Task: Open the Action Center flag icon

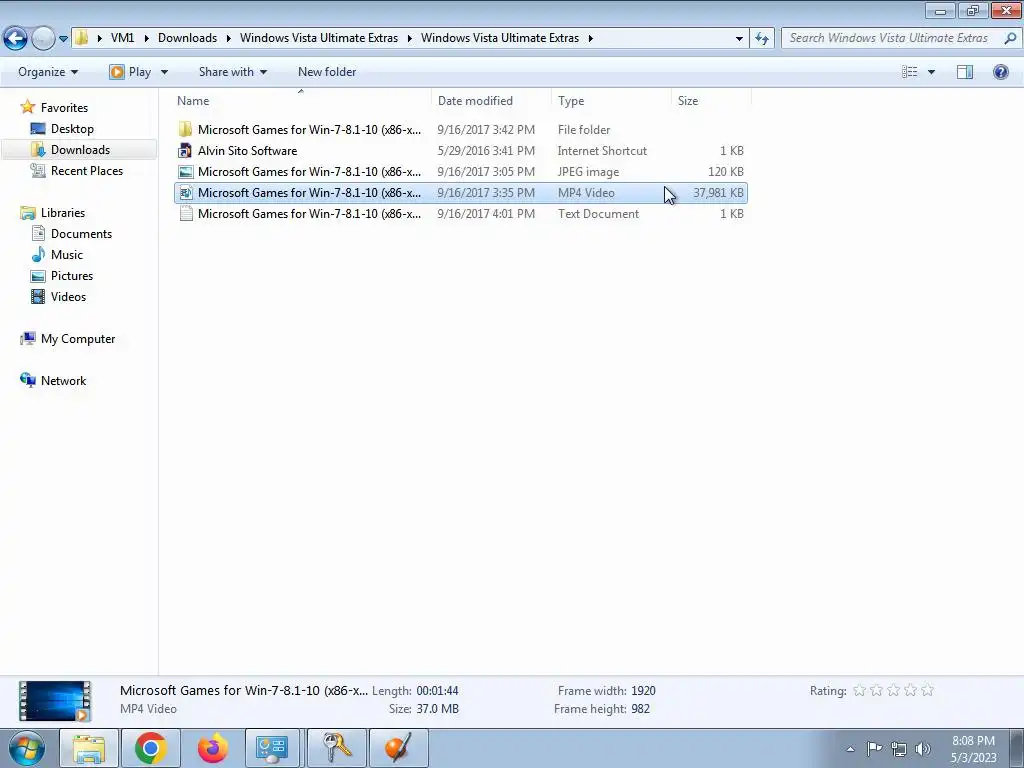Action: (874, 748)
